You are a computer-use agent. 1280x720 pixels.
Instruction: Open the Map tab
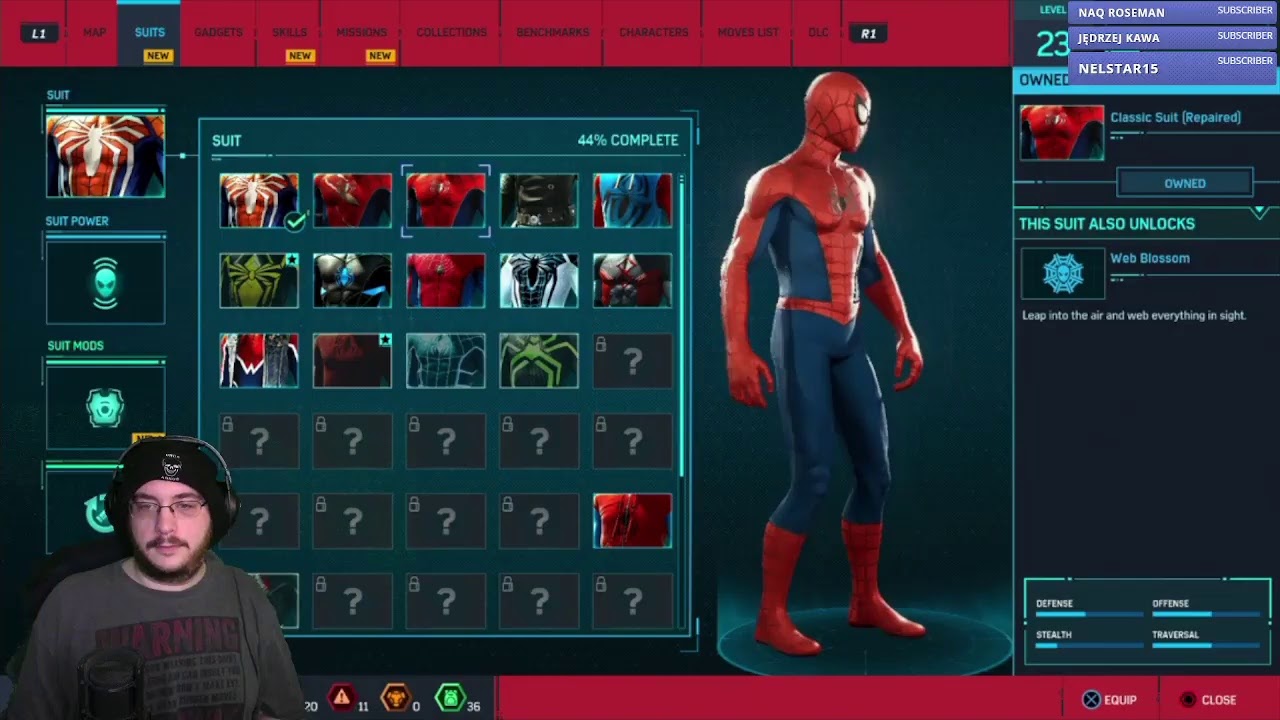(94, 33)
